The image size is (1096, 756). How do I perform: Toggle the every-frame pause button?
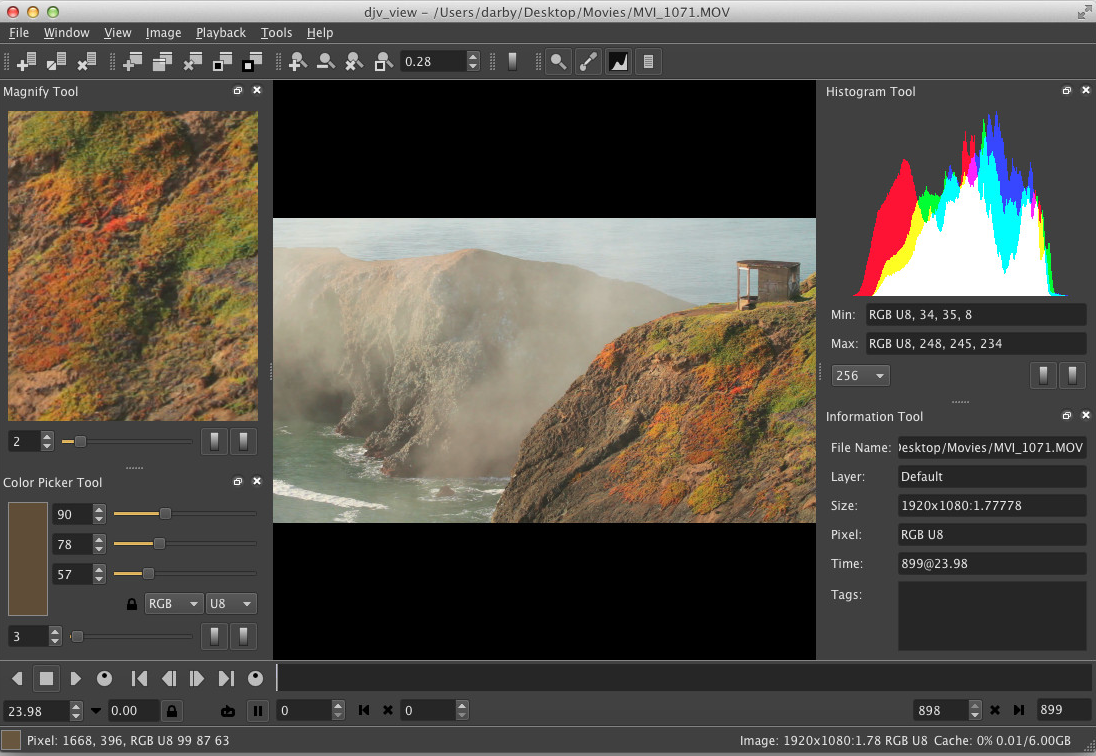tap(258, 711)
